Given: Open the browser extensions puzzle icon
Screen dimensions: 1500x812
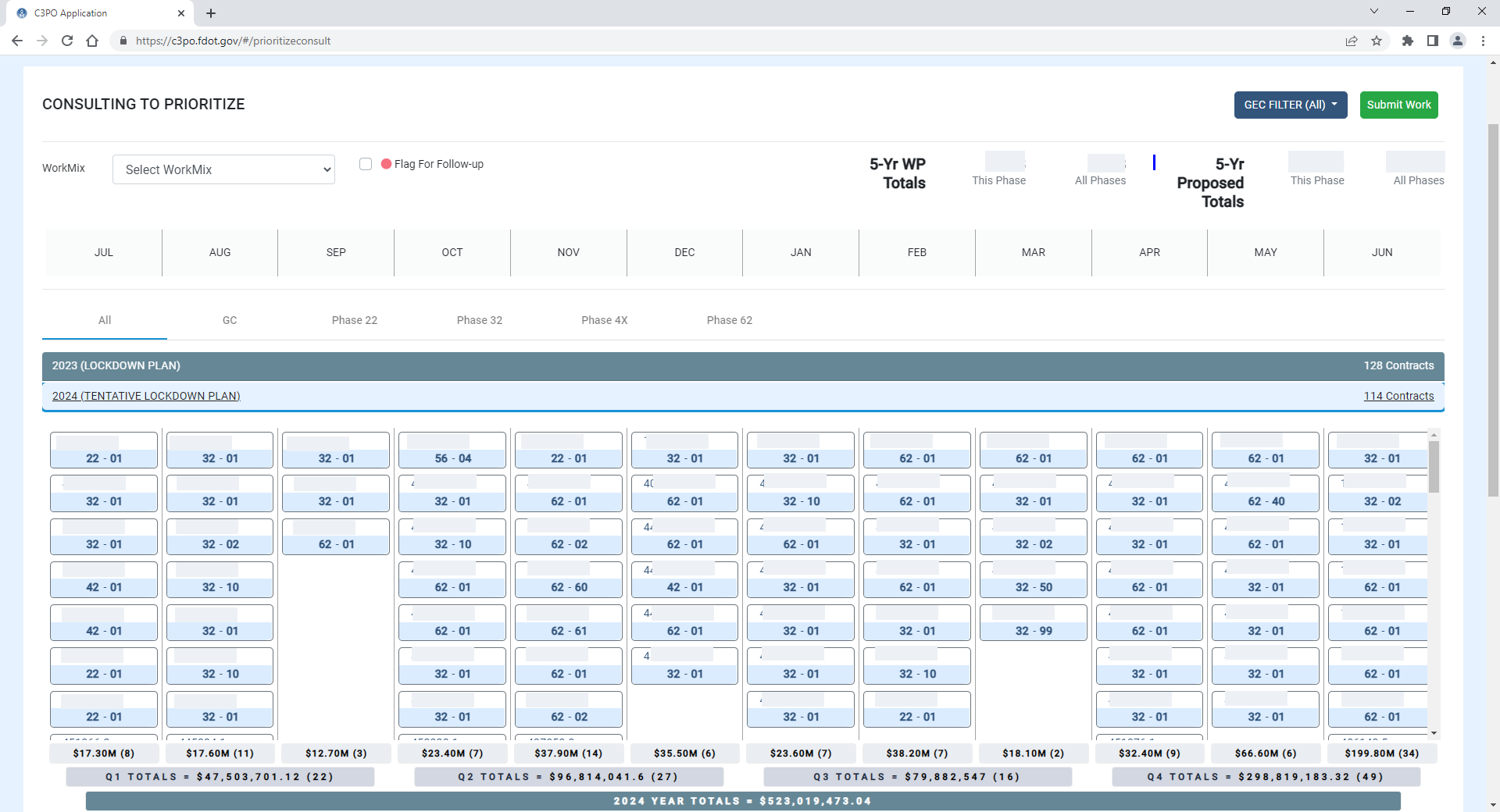Looking at the screenshot, I should (1408, 41).
